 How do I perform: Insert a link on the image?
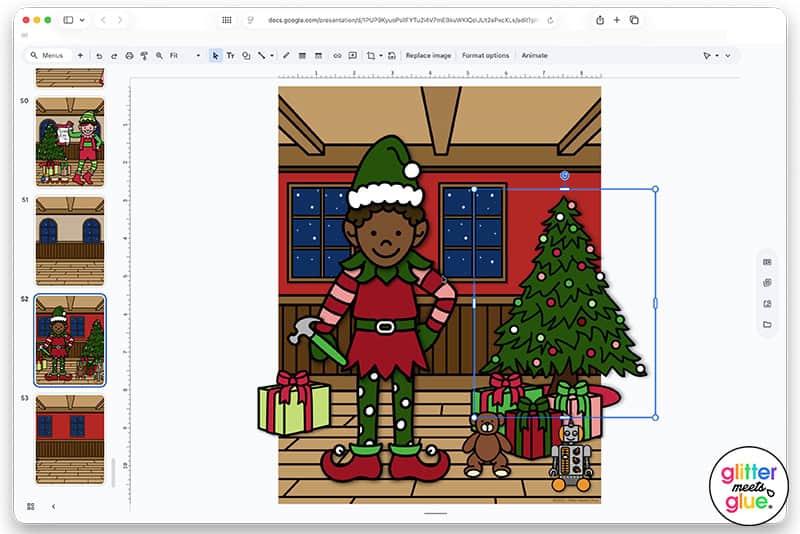point(337,56)
